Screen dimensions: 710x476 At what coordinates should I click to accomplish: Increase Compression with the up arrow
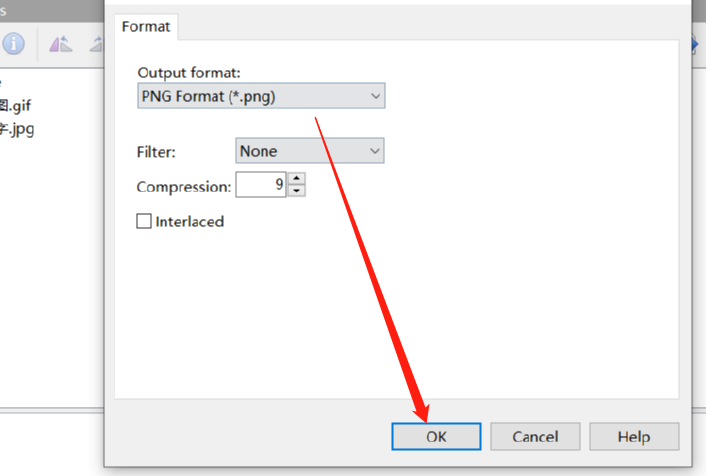[297, 178]
